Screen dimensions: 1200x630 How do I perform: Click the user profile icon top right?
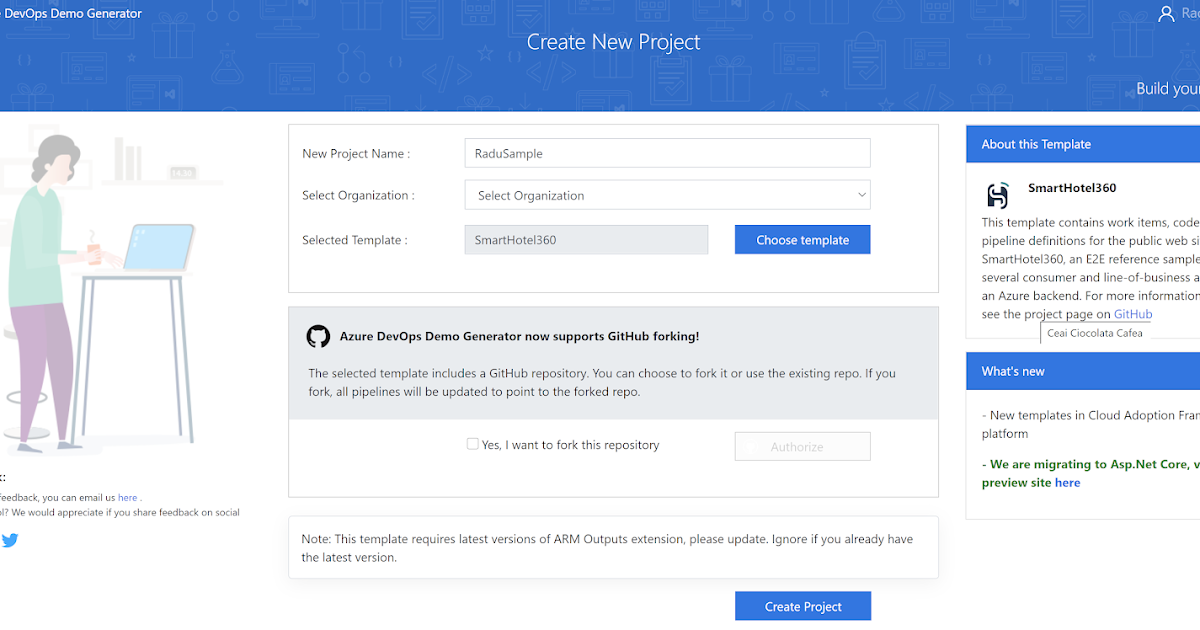1169,13
